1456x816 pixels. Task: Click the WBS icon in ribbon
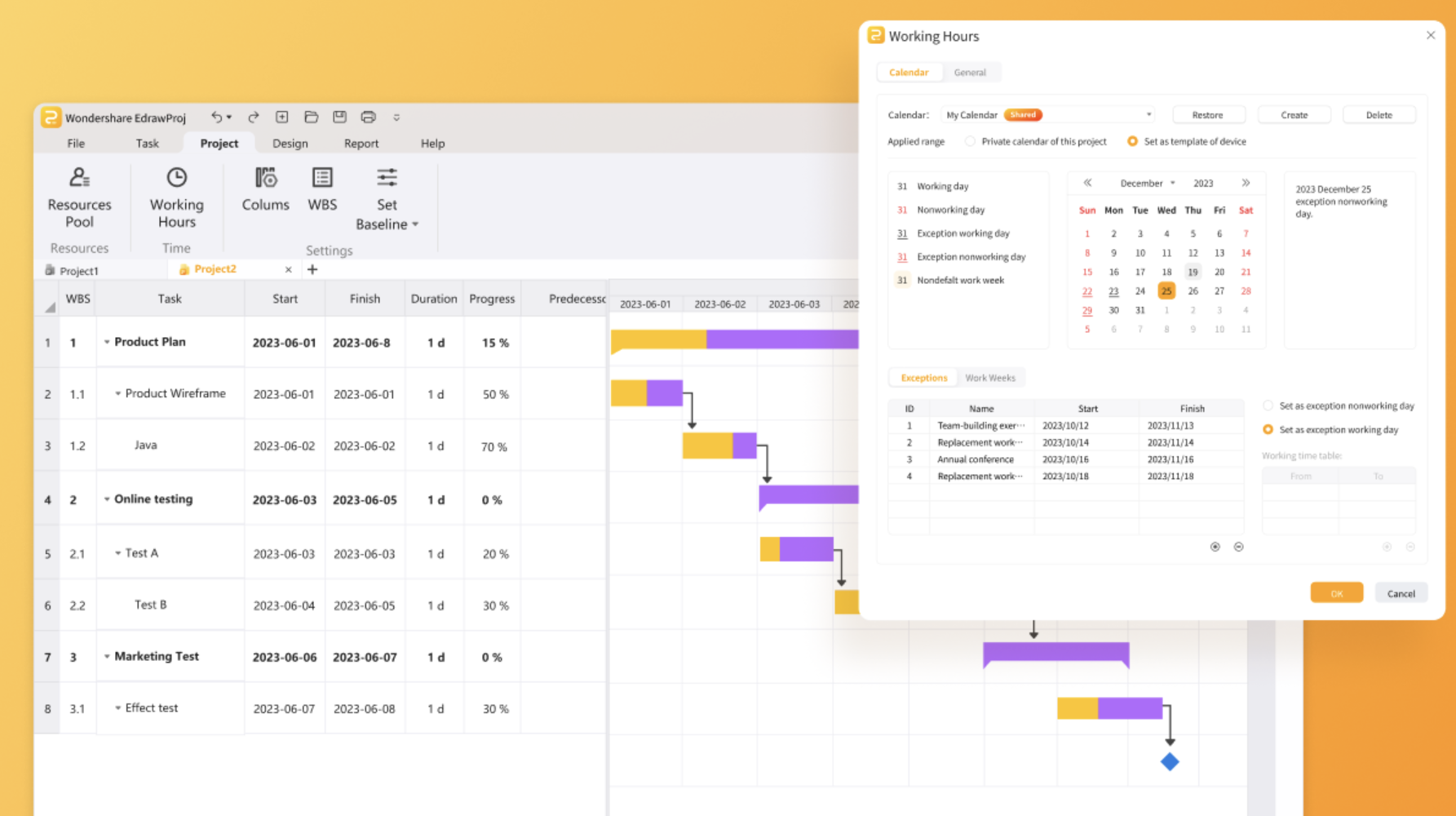[x=322, y=178]
